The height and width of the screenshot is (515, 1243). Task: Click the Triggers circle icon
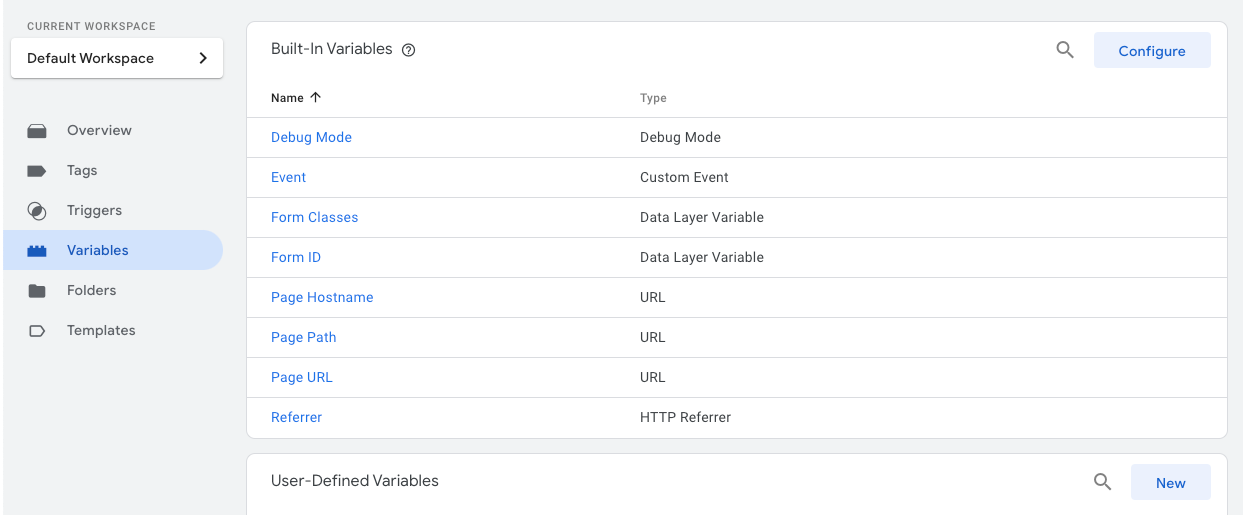click(x=37, y=211)
